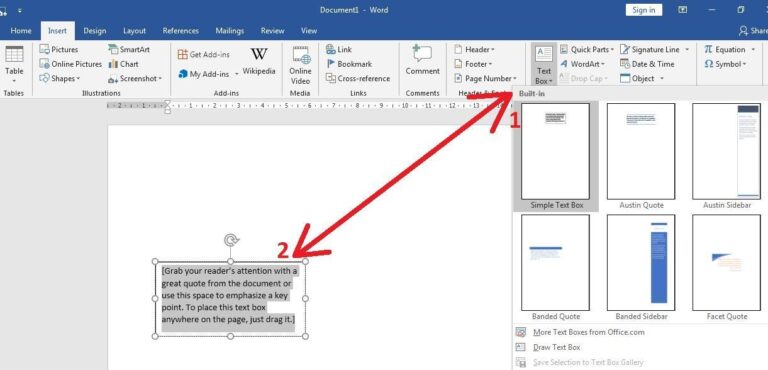Image resolution: width=768 pixels, height=370 pixels.
Task: Choose Draw Text Box
Action: [x=556, y=347]
